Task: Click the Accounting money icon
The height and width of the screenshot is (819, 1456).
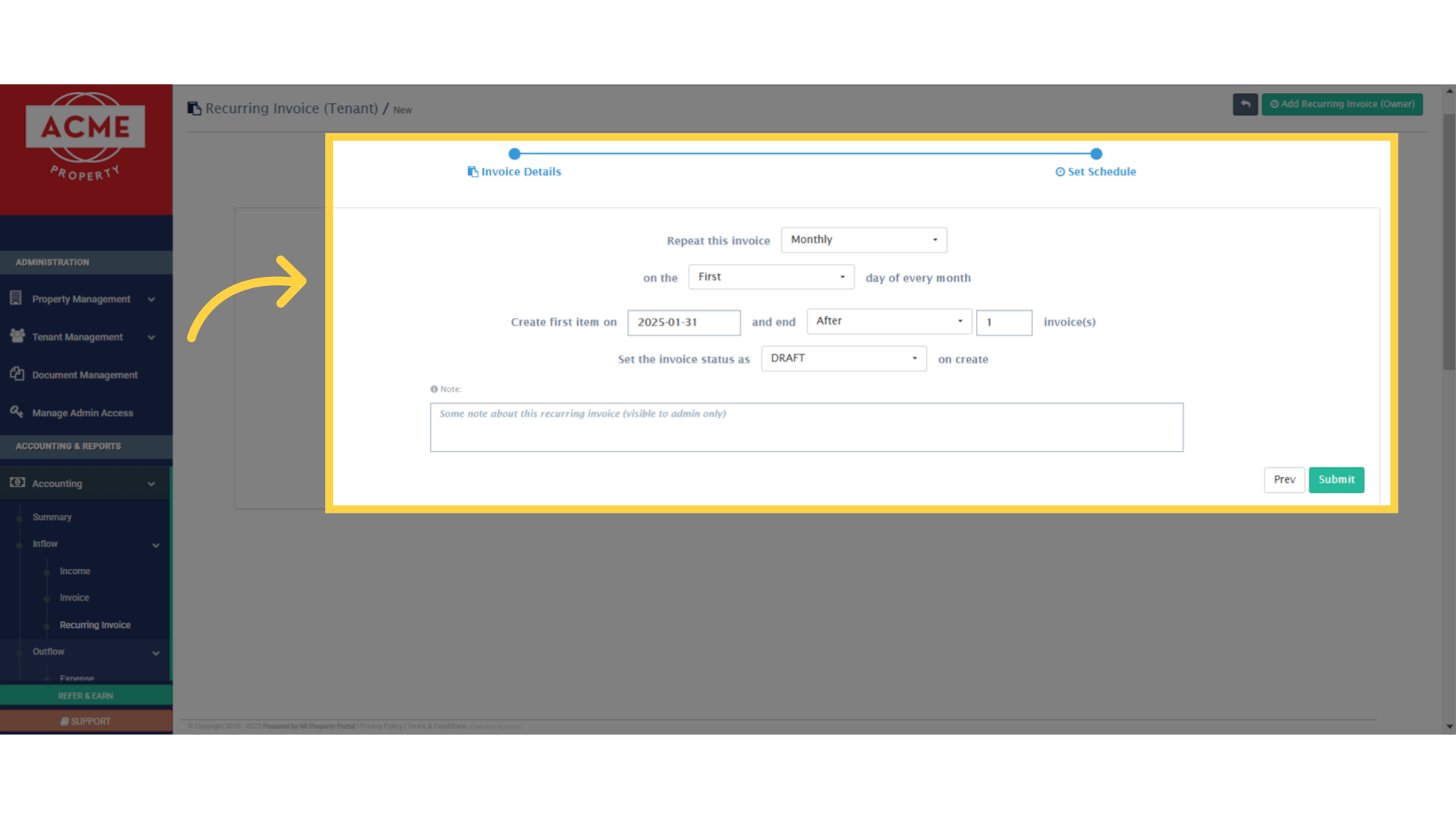Action: point(17,482)
